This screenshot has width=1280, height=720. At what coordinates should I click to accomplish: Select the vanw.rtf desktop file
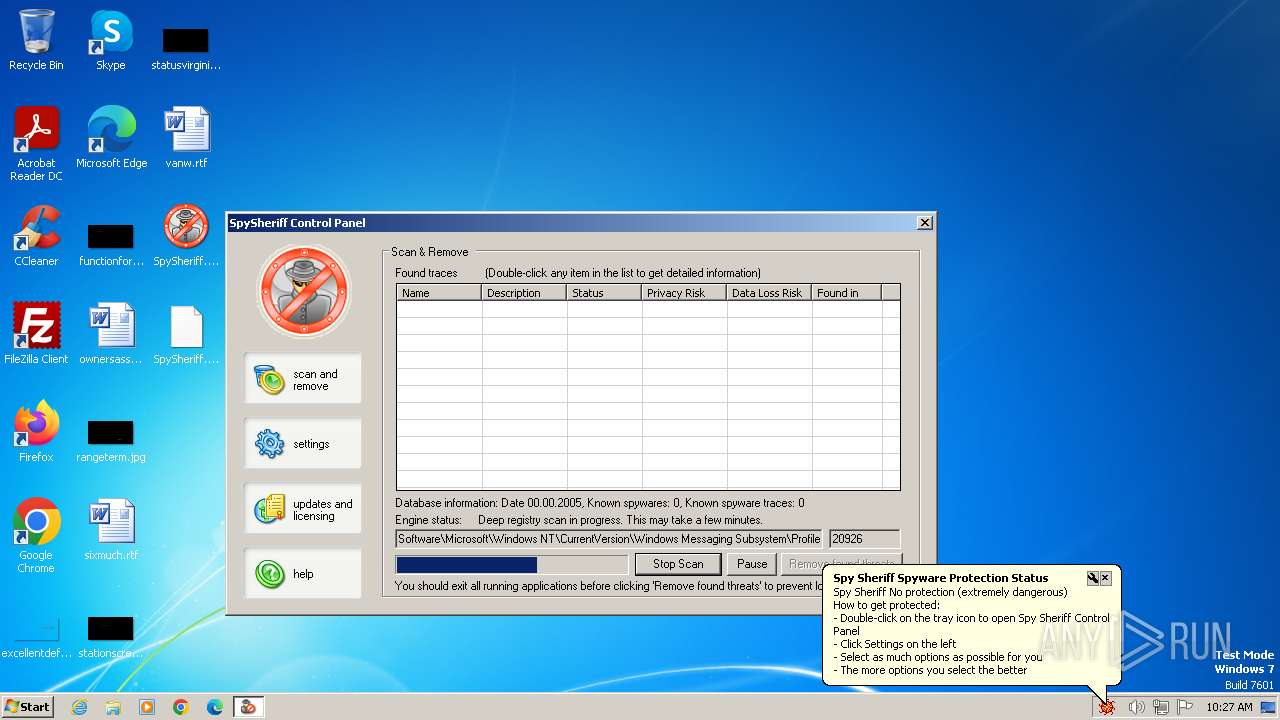coord(186,138)
